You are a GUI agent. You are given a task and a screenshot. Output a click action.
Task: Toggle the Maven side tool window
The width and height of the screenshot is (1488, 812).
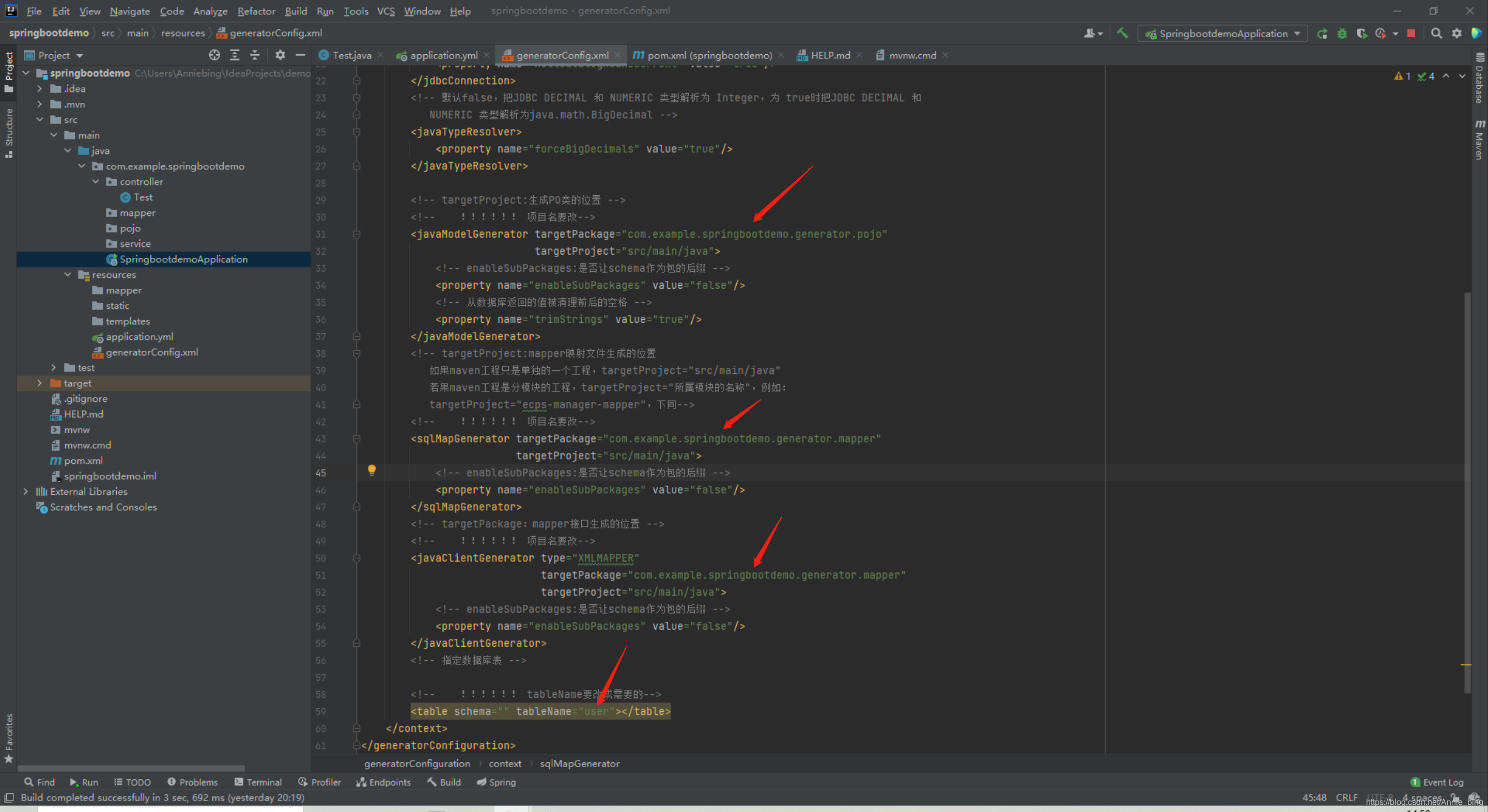coord(1479,140)
